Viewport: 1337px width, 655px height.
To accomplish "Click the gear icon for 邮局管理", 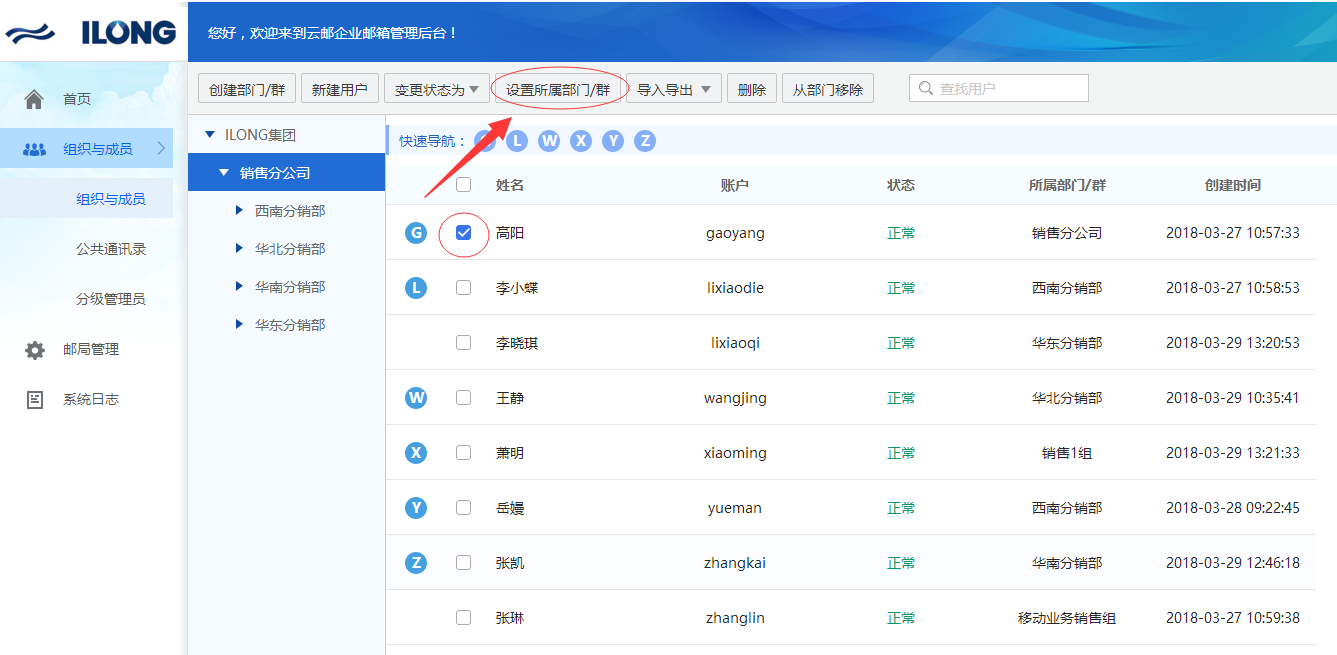I will pos(35,349).
